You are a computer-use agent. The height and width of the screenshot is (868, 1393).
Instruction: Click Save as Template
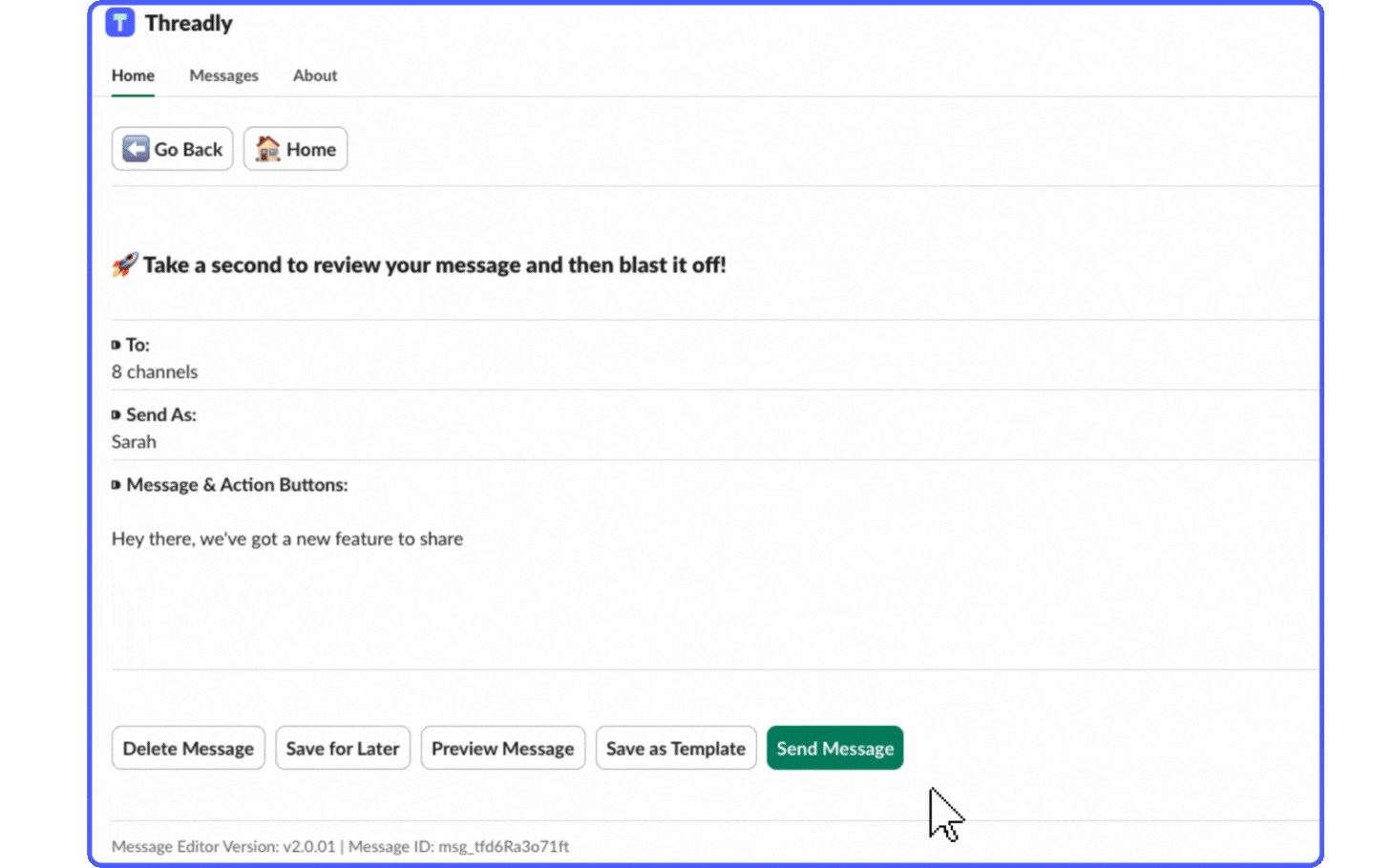point(676,748)
